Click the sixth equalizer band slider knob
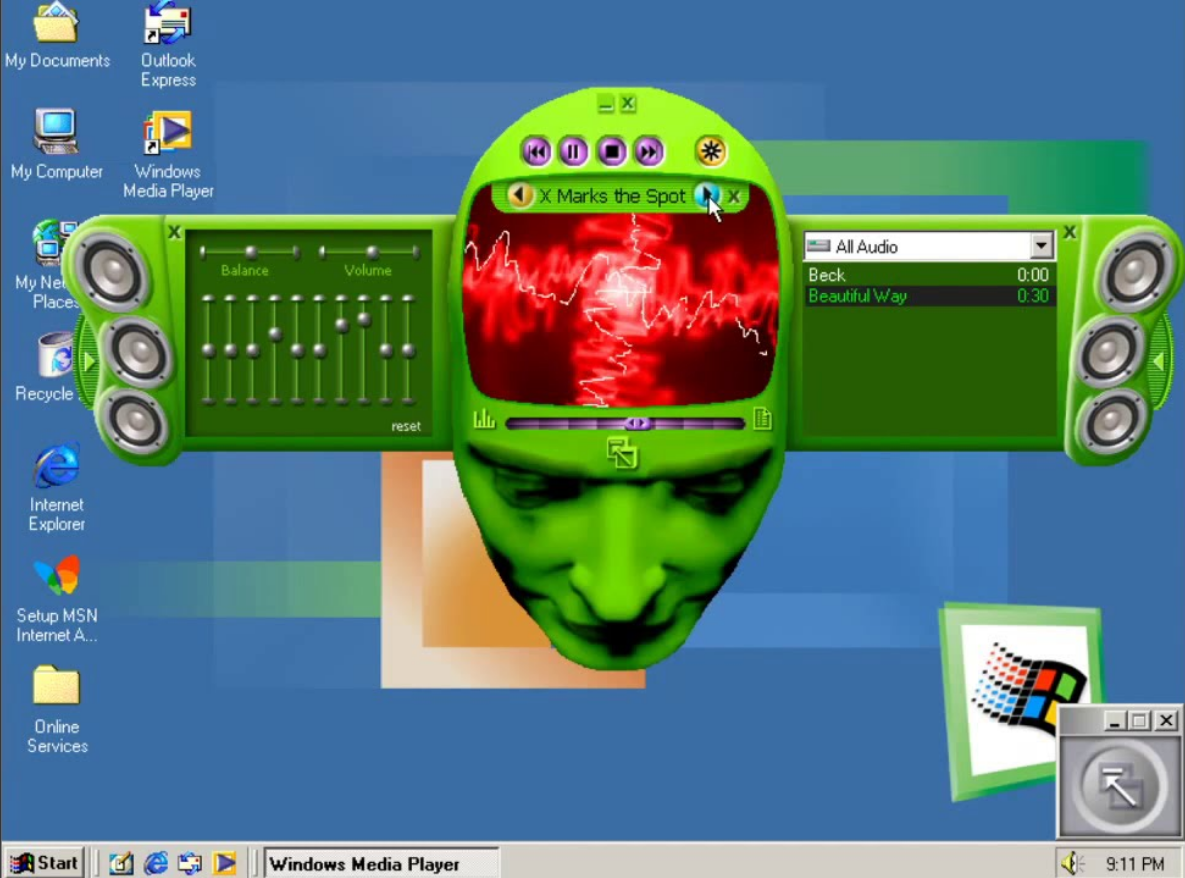 [319, 350]
